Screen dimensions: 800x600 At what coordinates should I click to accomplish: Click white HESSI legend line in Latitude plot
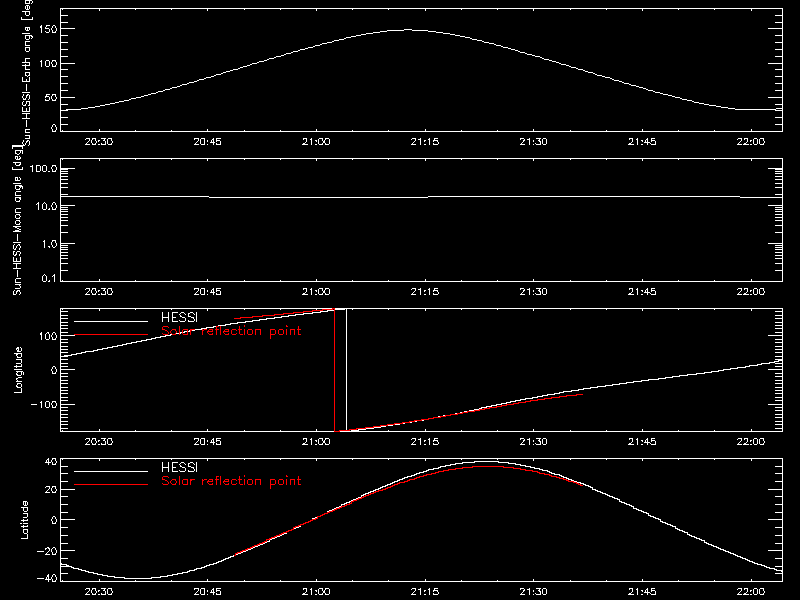tap(111, 471)
